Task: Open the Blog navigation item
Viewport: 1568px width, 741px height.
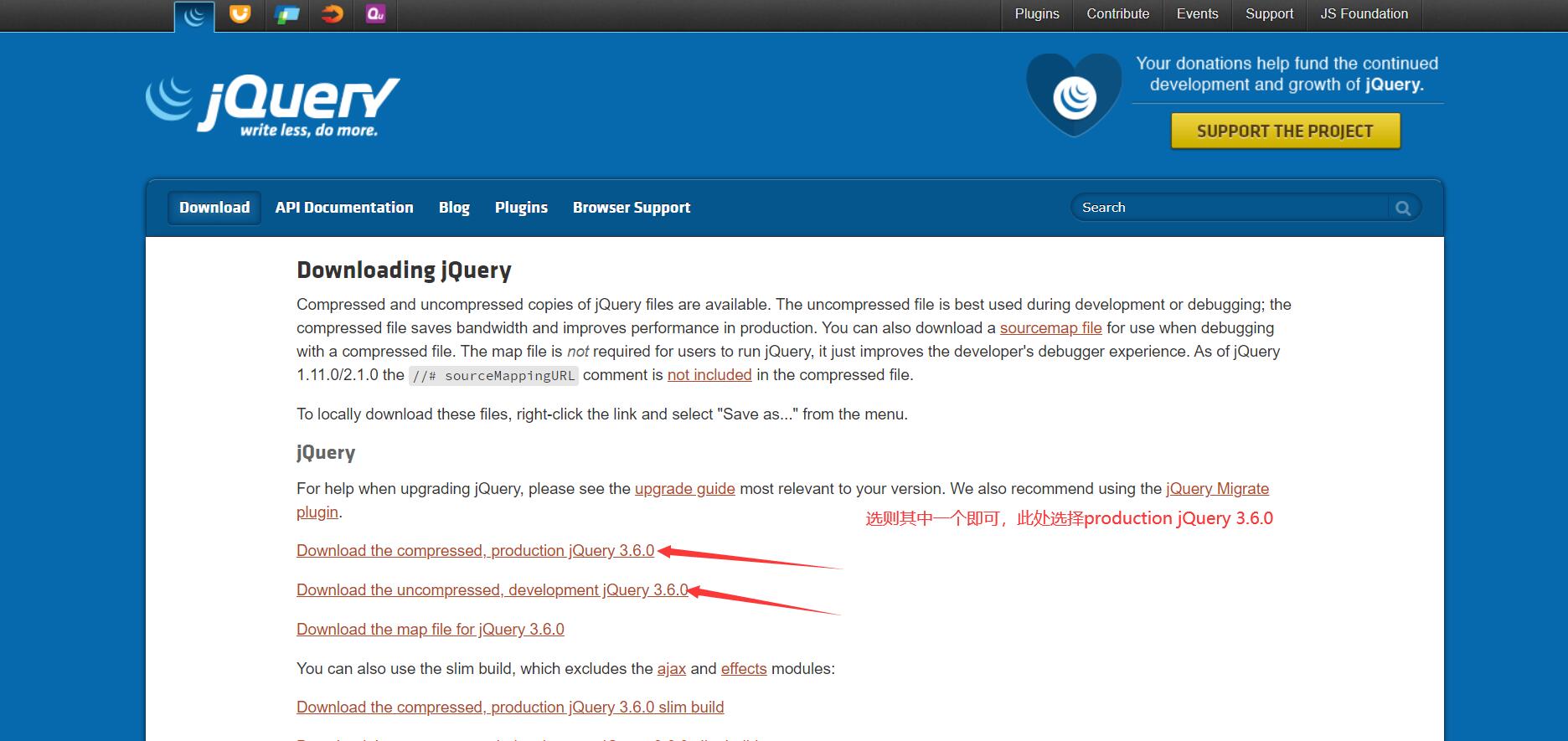Action: pos(454,208)
